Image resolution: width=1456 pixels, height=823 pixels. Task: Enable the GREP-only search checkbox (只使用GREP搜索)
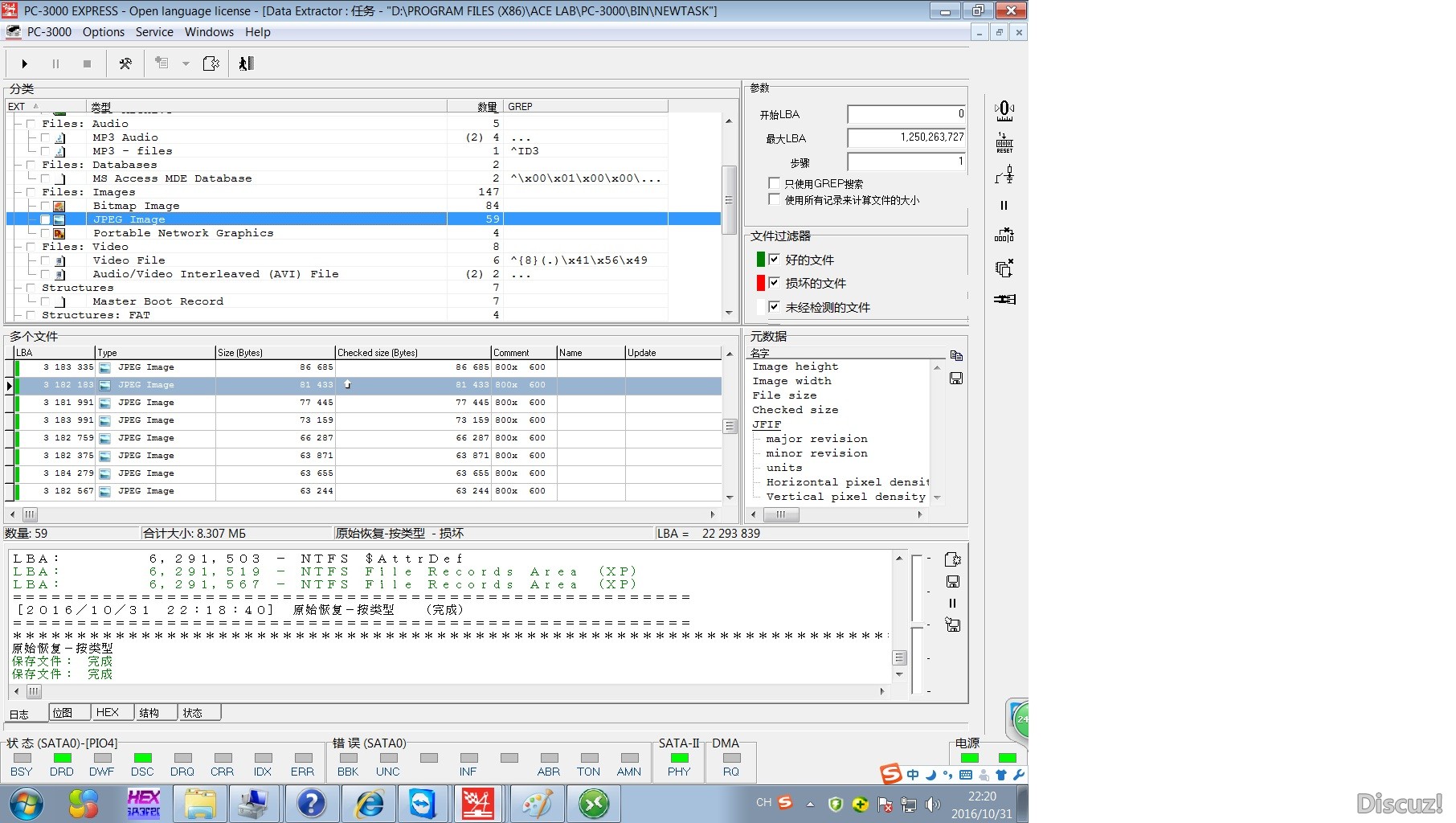(x=775, y=183)
